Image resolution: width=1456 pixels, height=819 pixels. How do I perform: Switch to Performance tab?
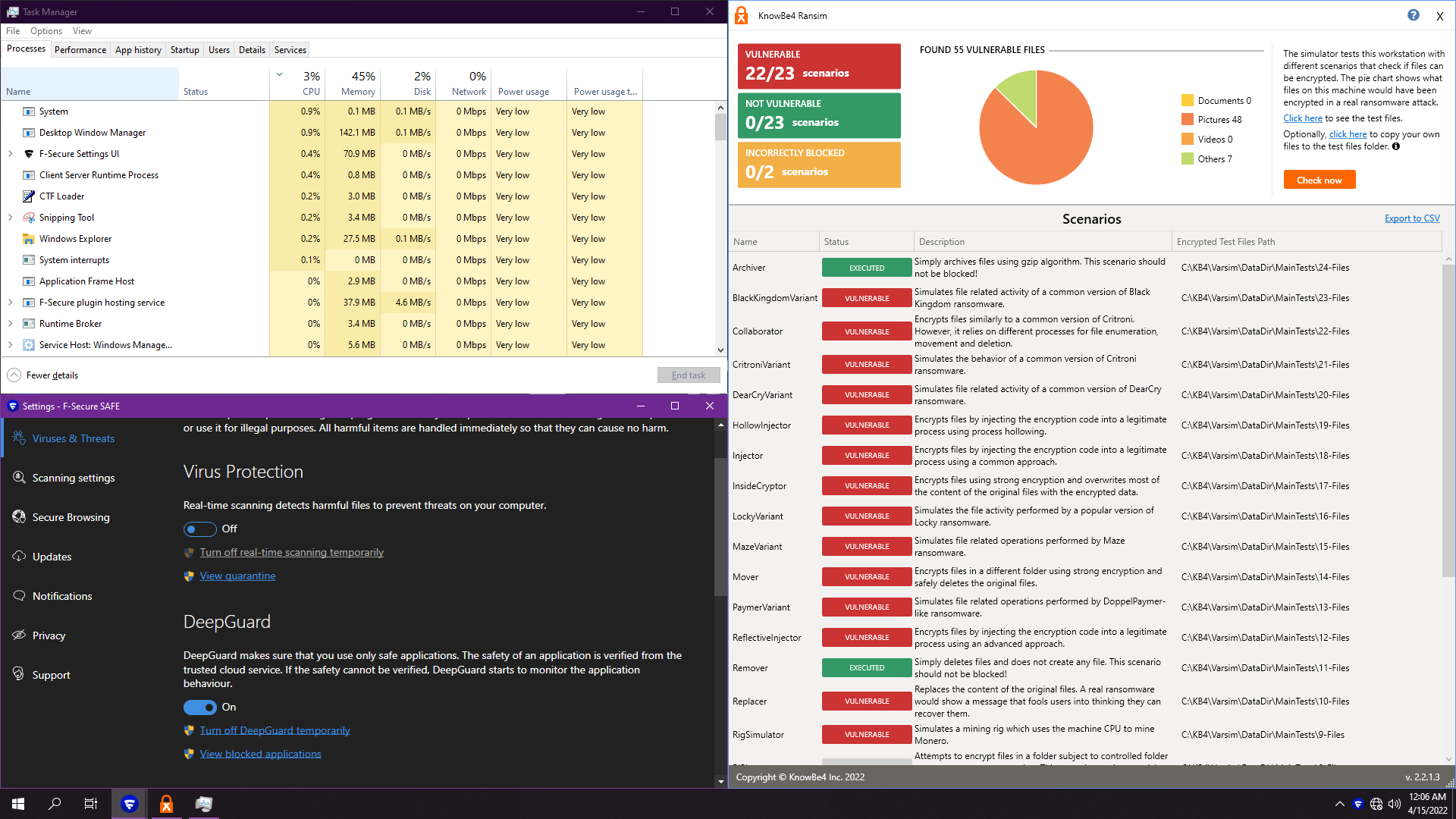point(80,50)
